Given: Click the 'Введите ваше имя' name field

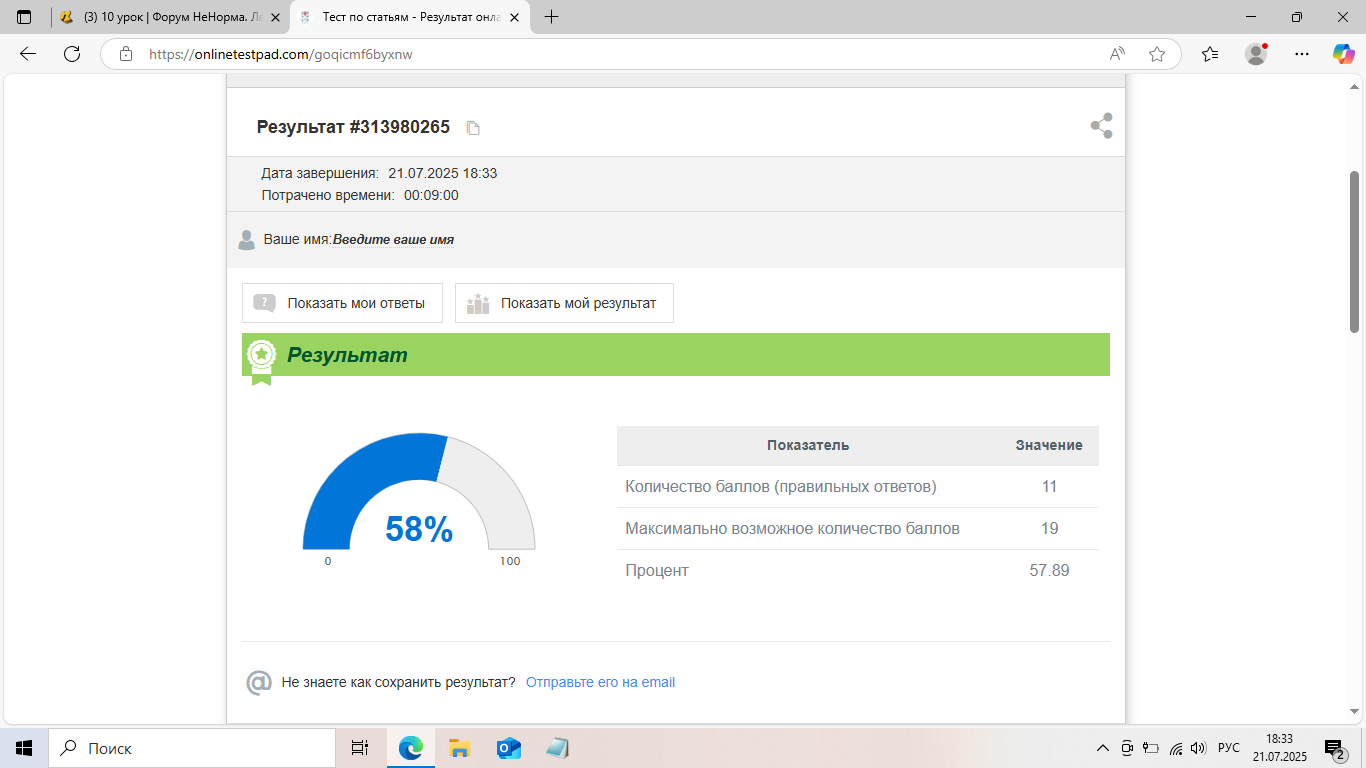Looking at the screenshot, I should [393, 240].
